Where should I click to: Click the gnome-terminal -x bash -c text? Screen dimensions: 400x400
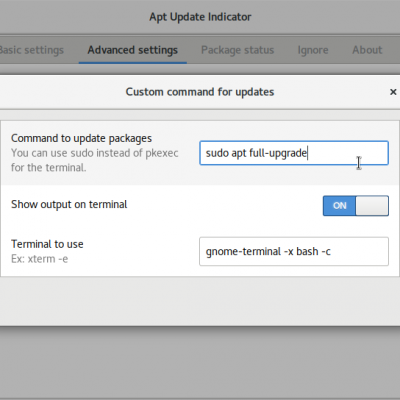pyautogui.click(x=268, y=251)
